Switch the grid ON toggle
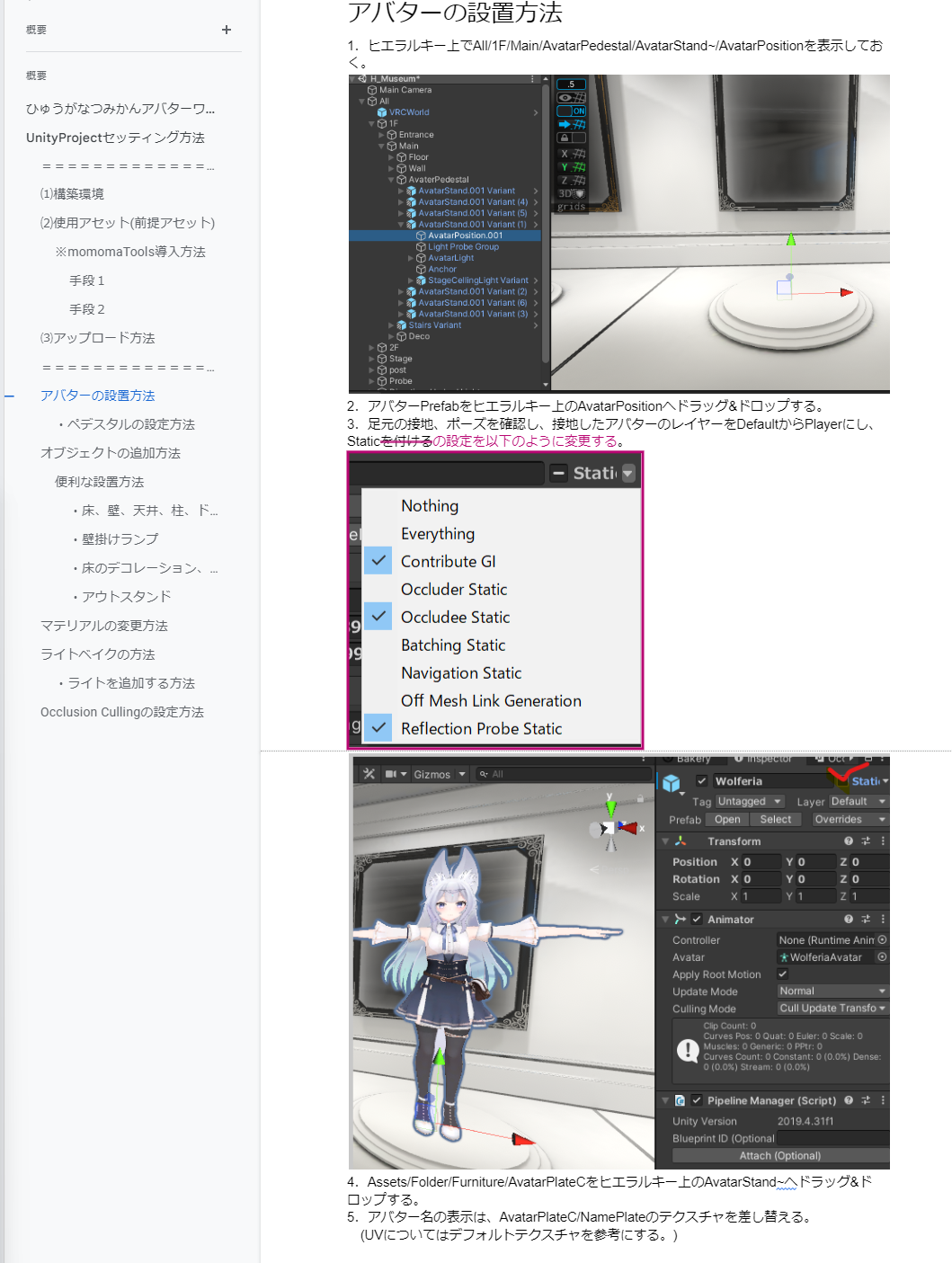952x1263 pixels. pyautogui.click(x=572, y=111)
